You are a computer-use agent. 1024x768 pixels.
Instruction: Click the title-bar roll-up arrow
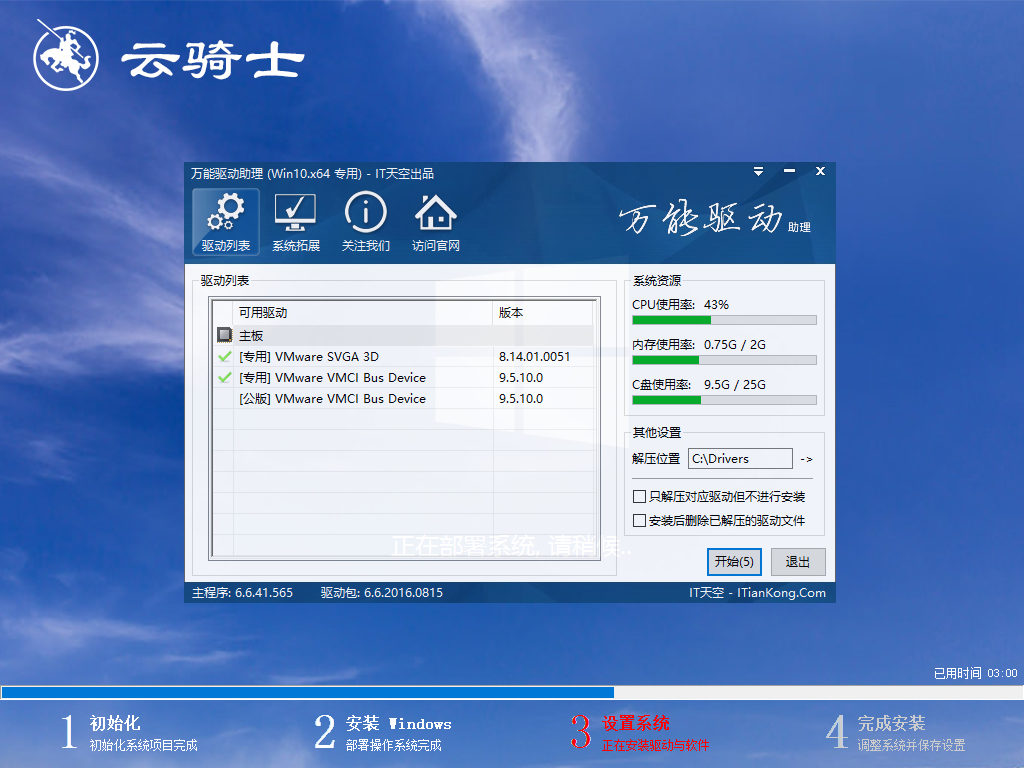click(757, 171)
